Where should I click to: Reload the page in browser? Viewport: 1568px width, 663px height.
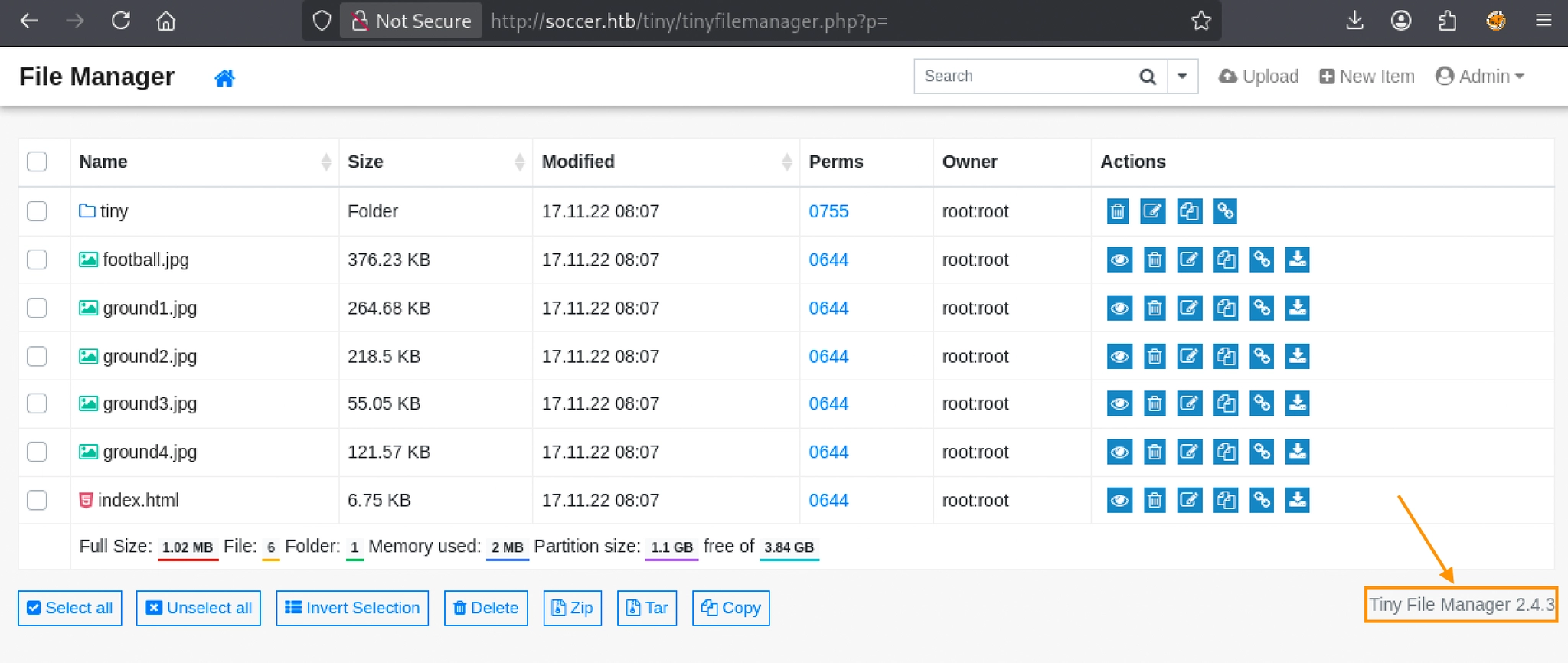tap(120, 21)
